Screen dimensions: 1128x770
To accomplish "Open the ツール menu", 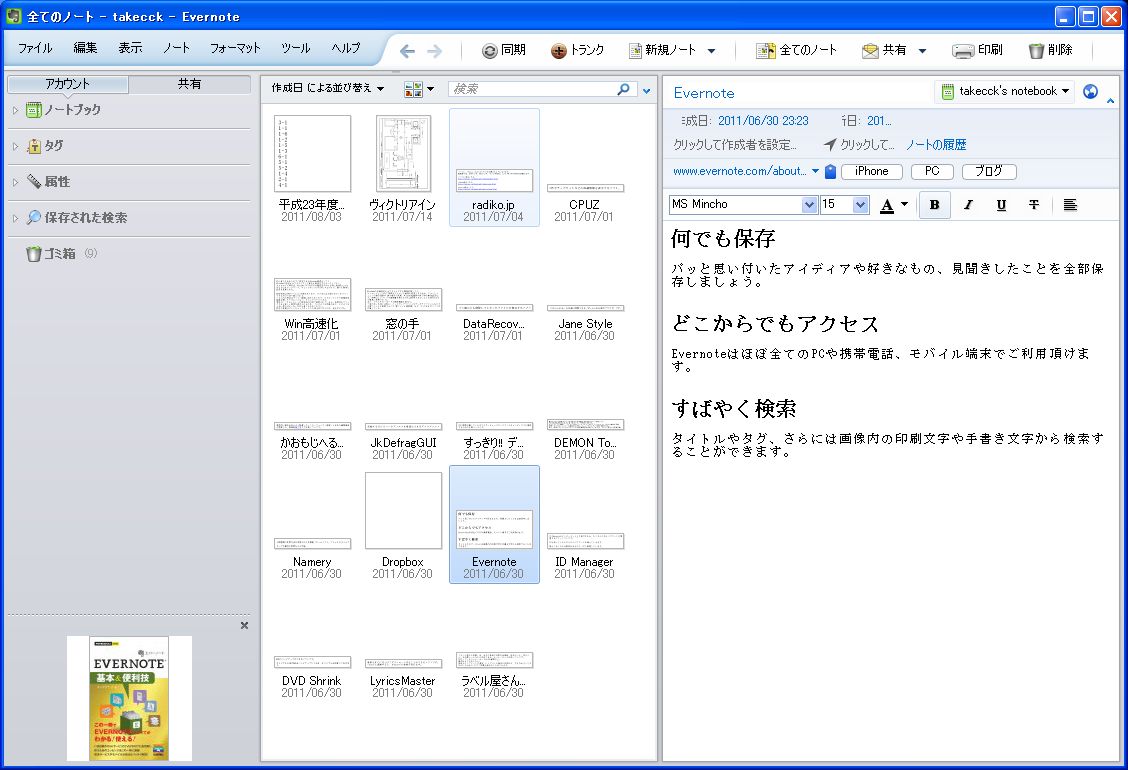I will coord(295,48).
